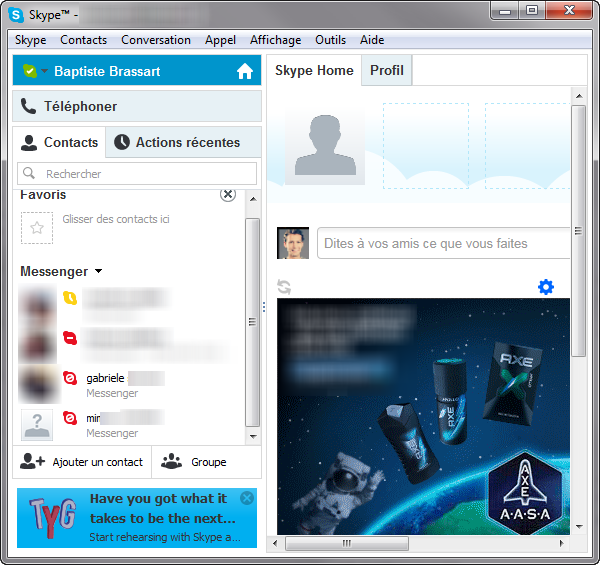Click the Rechercher search field
Image resolution: width=600 pixels, height=565 pixels.
tap(137, 174)
